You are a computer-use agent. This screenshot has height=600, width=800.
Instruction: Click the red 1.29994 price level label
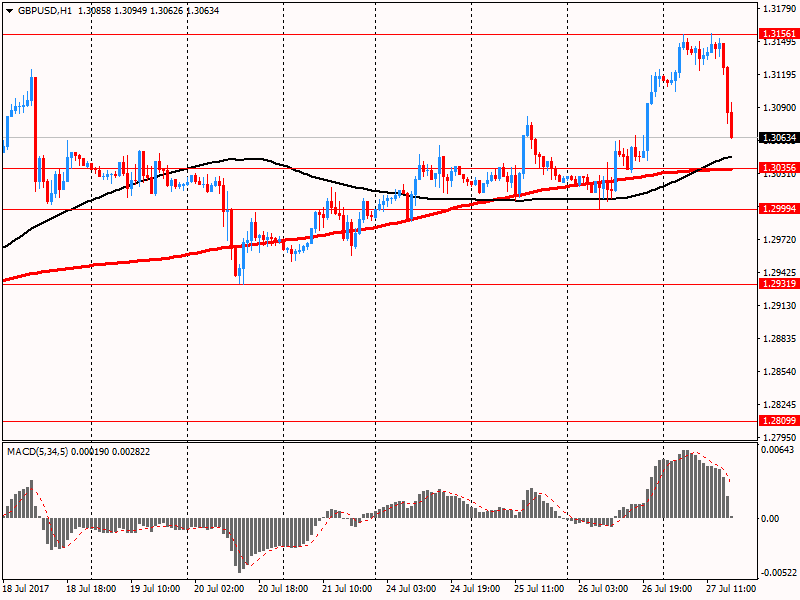coord(779,209)
